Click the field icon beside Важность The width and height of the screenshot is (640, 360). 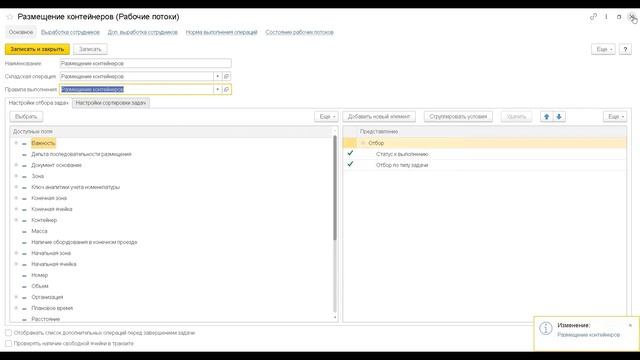pos(24,144)
